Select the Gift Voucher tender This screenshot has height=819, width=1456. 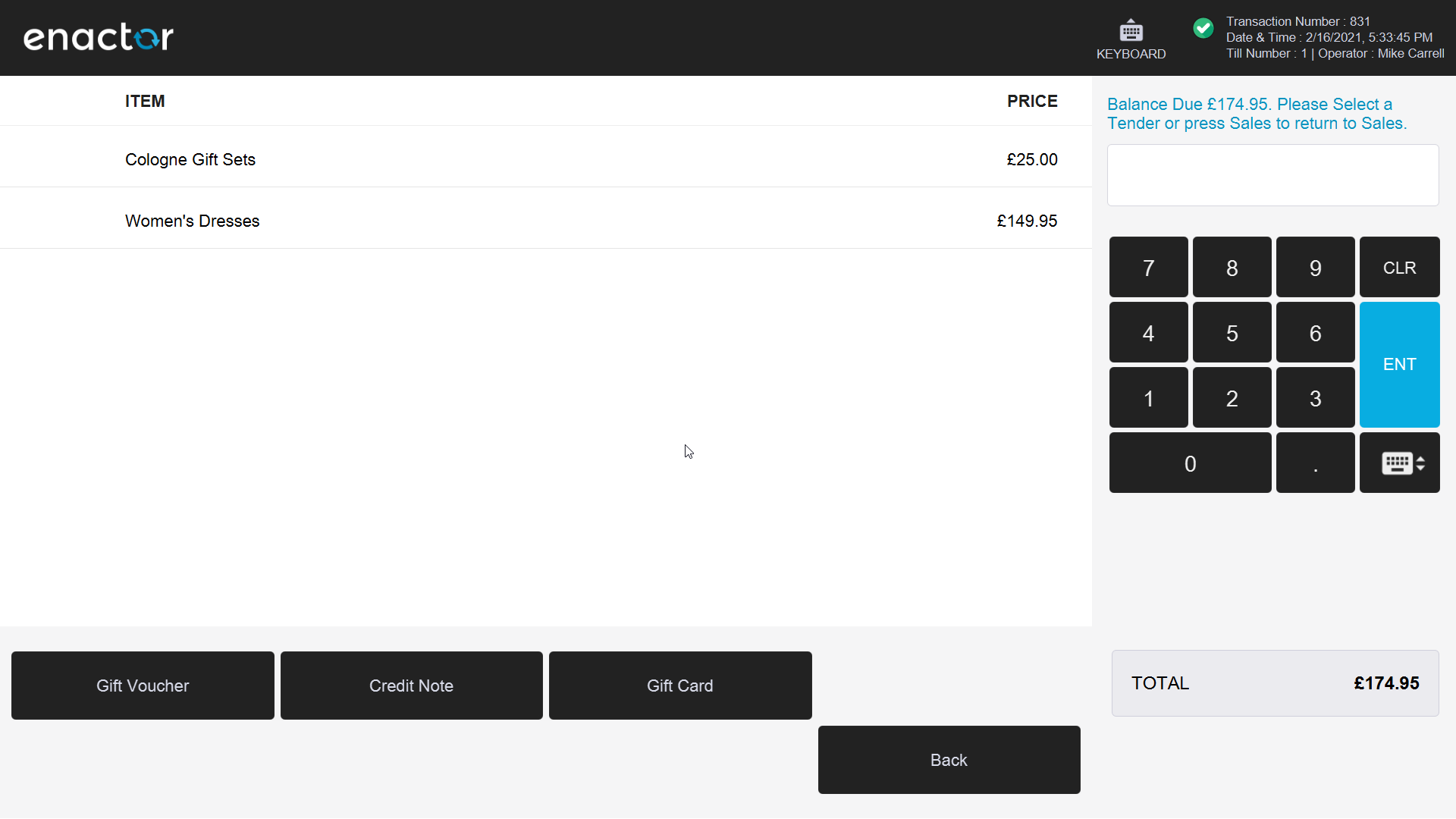[x=142, y=685]
